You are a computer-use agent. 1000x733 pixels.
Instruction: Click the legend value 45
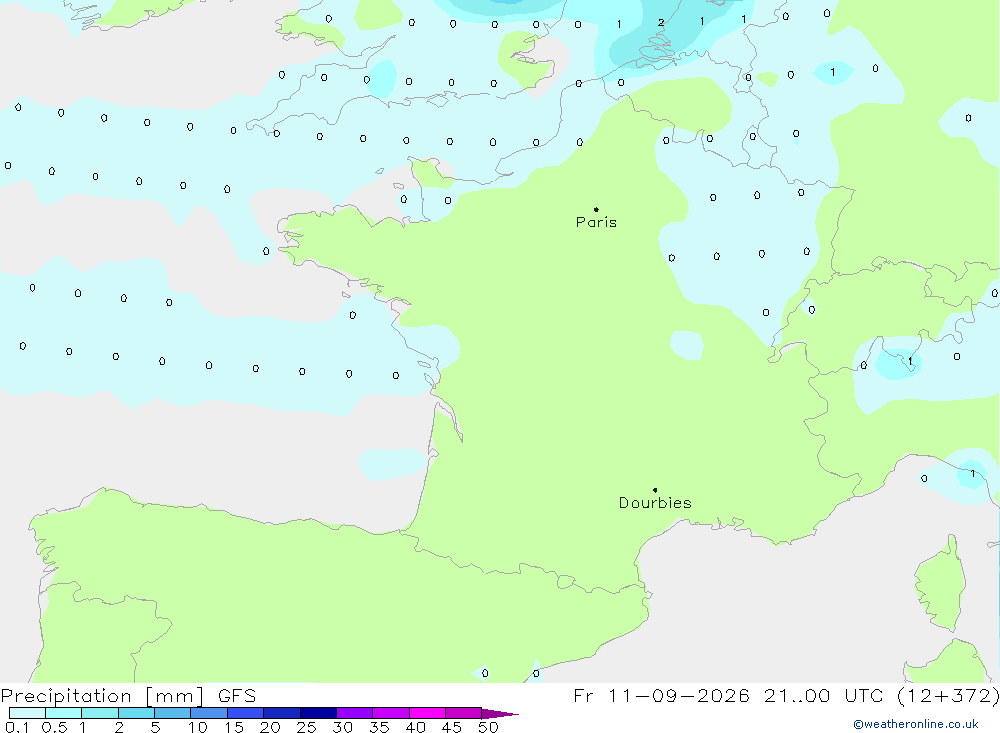click(452, 727)
